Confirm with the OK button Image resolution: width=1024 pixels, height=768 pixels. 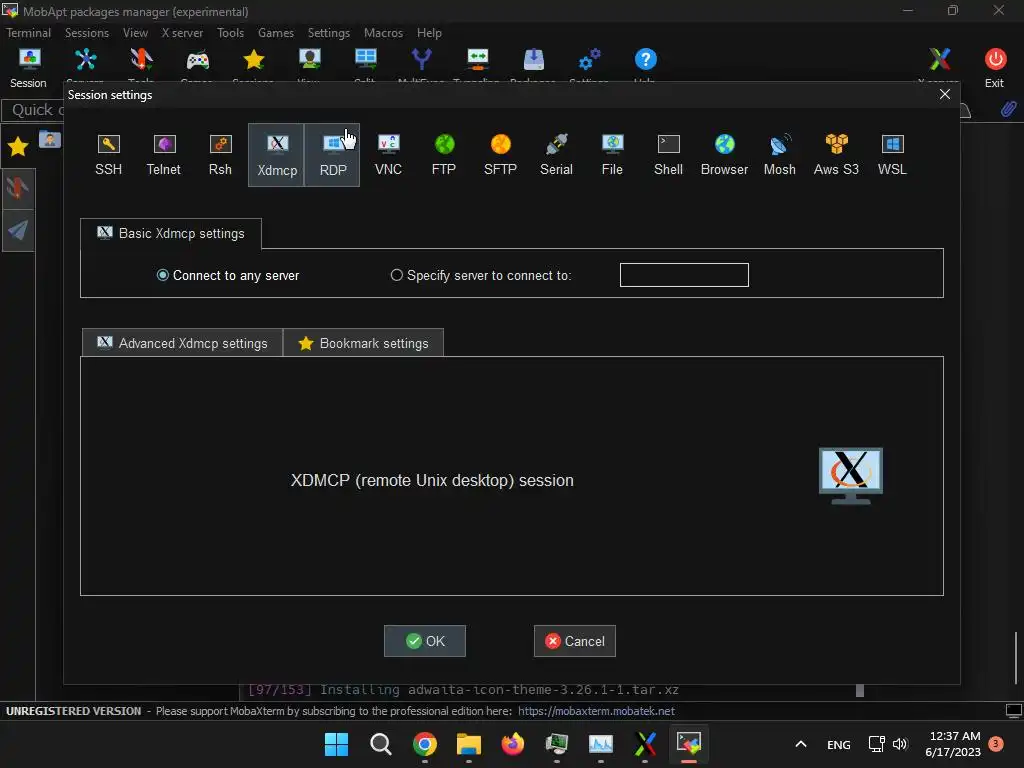click(x=424, y=641)
